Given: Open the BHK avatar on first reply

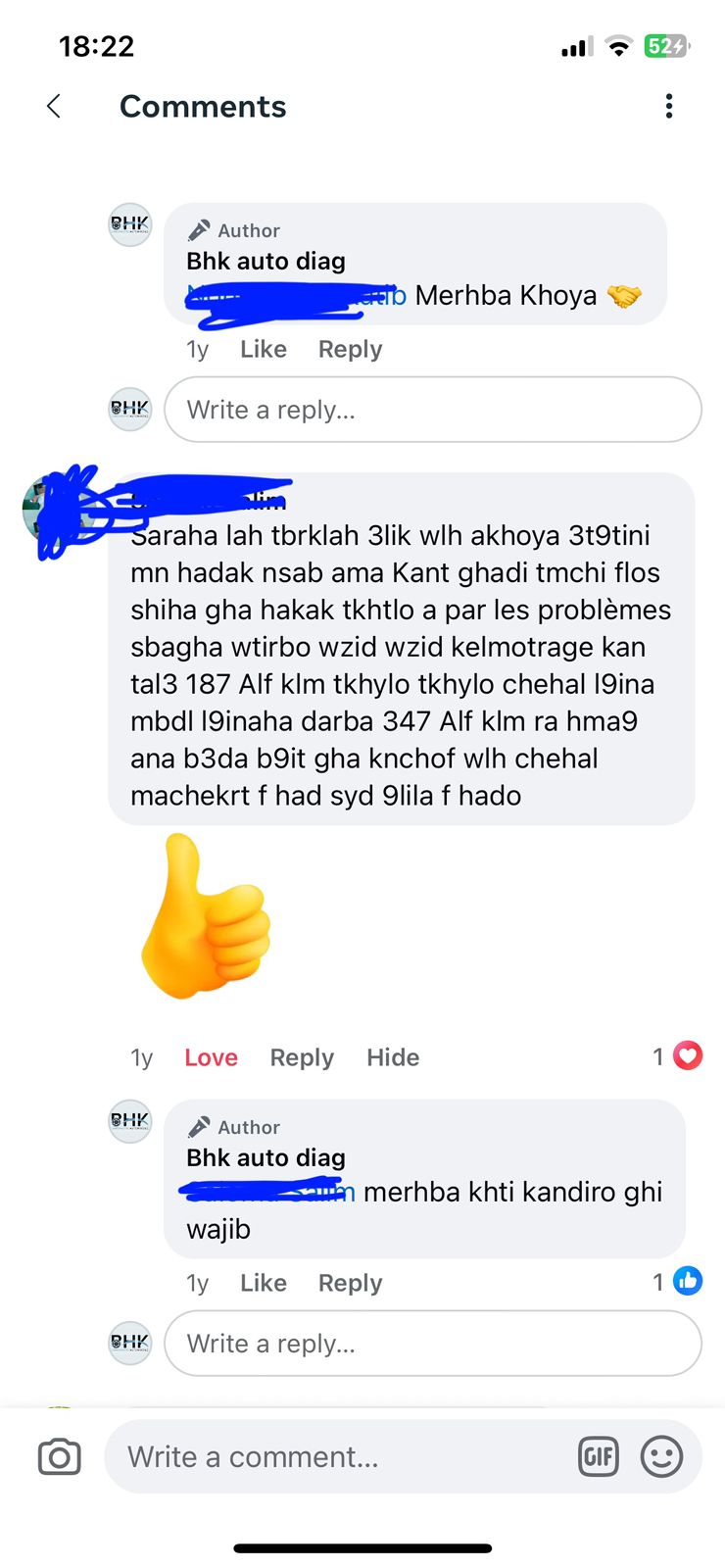Looking at the screenshot, I should 130,224.
